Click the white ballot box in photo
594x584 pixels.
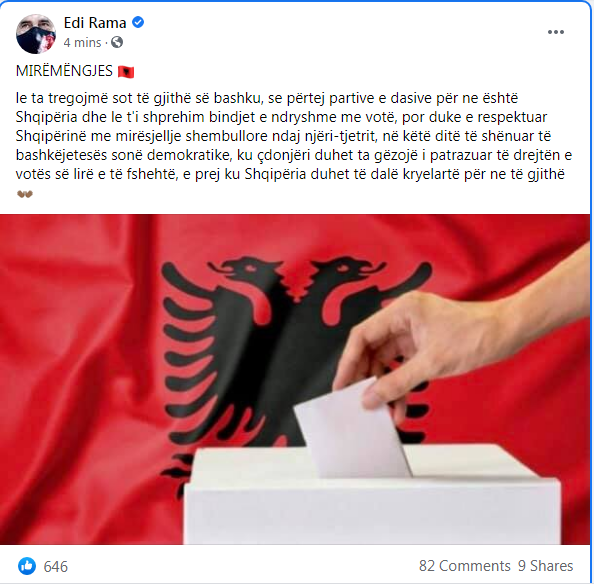[372, 496]
